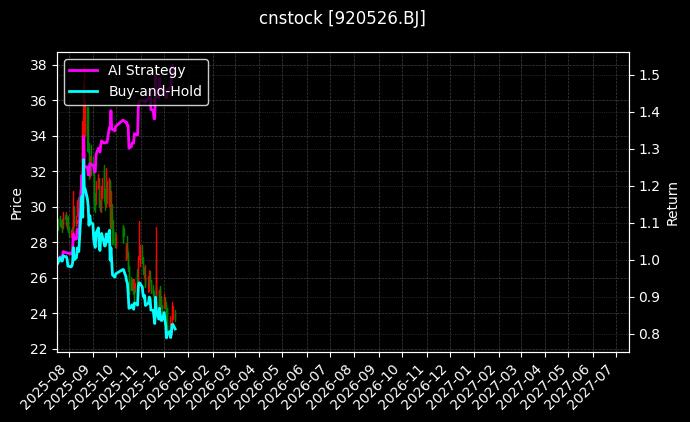The width and height of the screenshot is (690, 422).
Task: Click the cyan line swatch in legend
Action: 82,91
